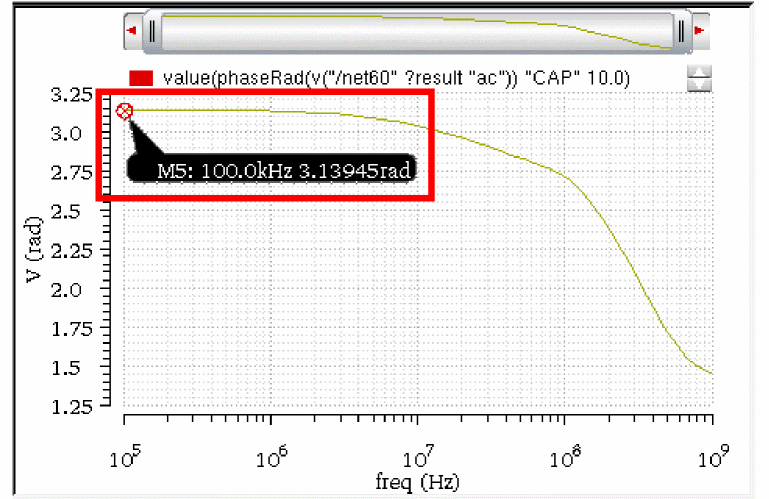Screen dimensions: 769x499
Task: Click the 2.0 tick label on the y-axis
Action: 66,290
